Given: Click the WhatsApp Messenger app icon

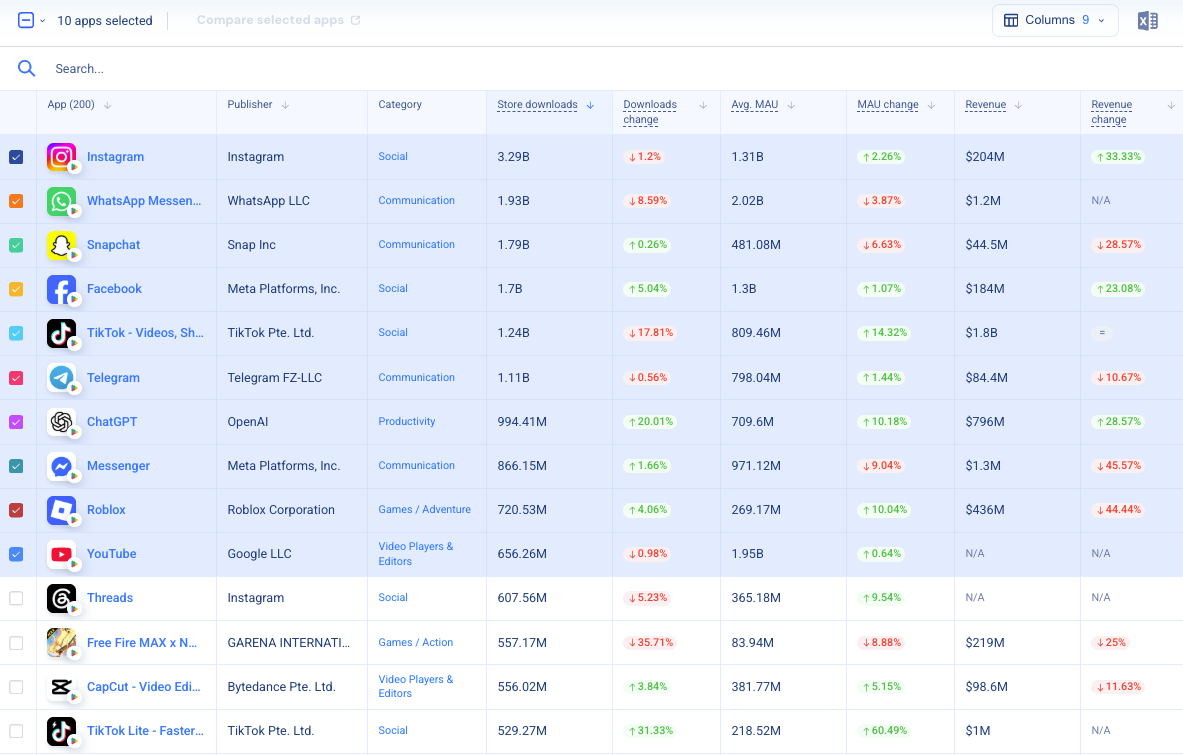Looking at the screenshot, I should tap(61, 201).
